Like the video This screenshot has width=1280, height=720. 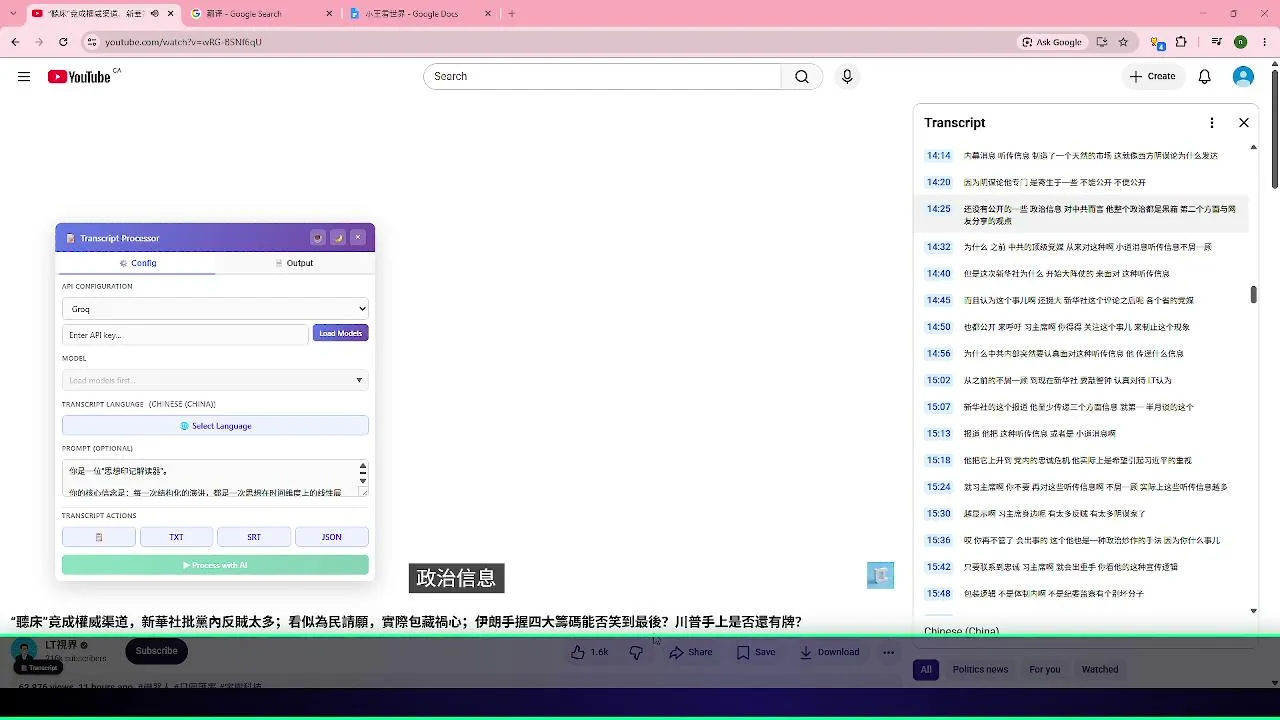(x=589, y=652)
